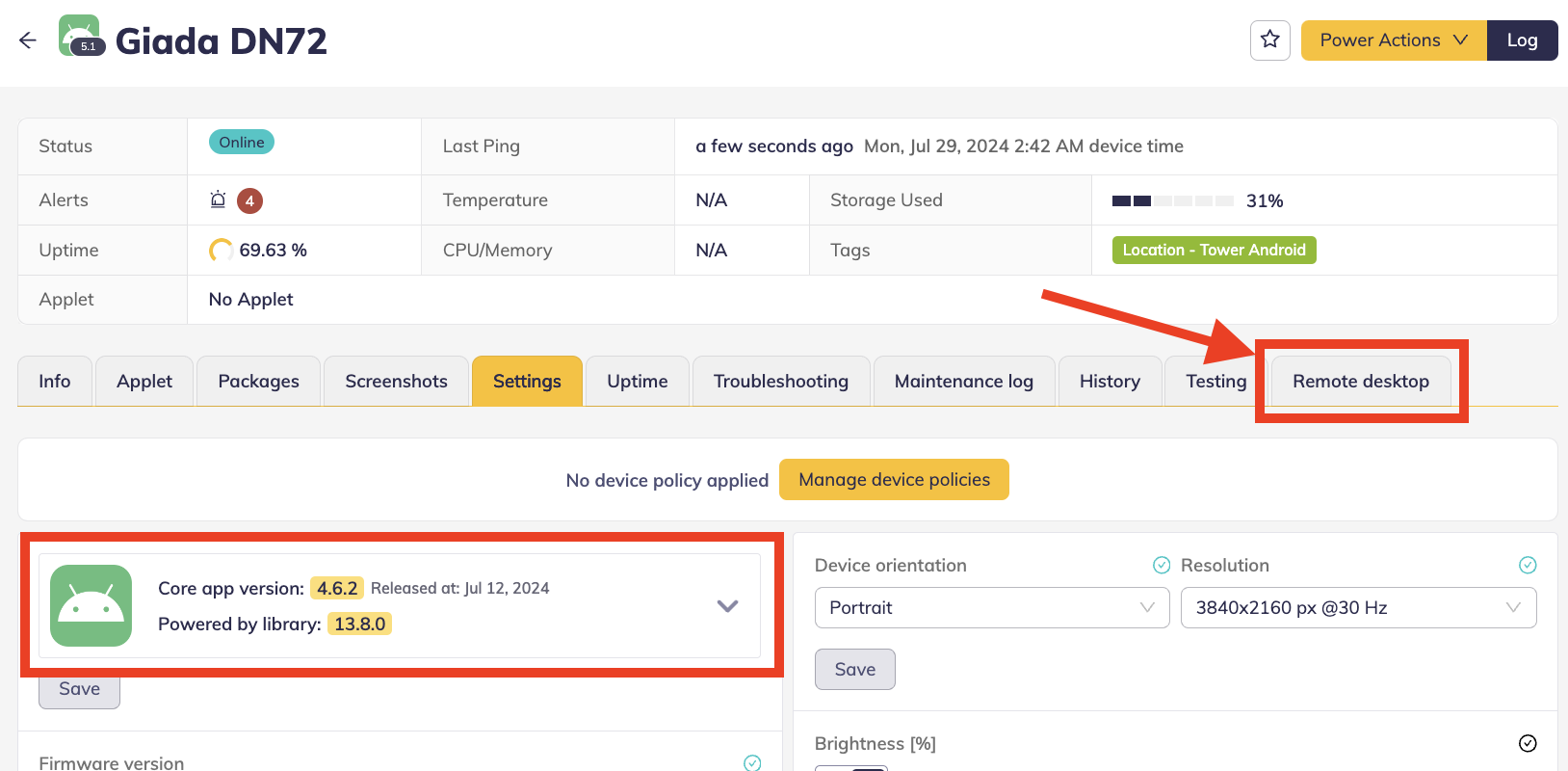Open the Portrait orientation dropdown
Screen dimensions: 1568x771
point(991,608)
